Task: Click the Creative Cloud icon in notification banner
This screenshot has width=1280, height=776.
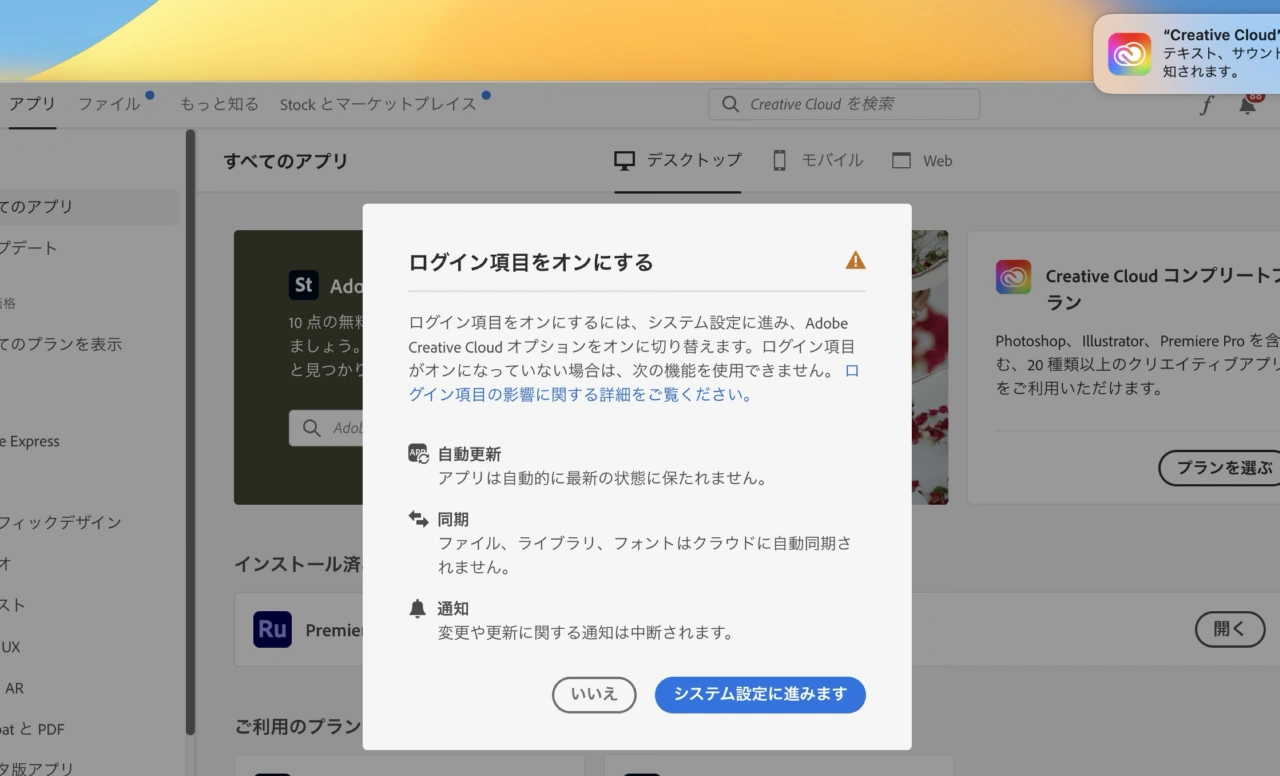Action: click(x=1129, y=54)
